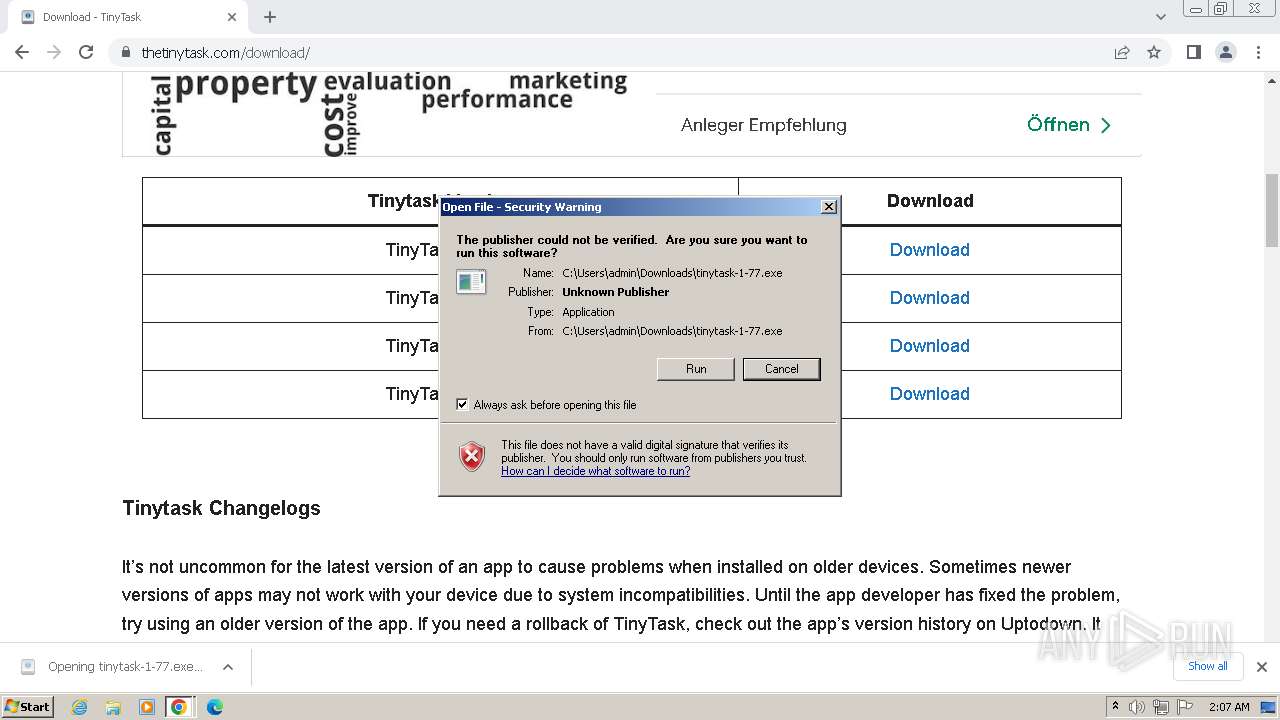Click third Download link in table
1280x720 pixels.
point(929,346)
